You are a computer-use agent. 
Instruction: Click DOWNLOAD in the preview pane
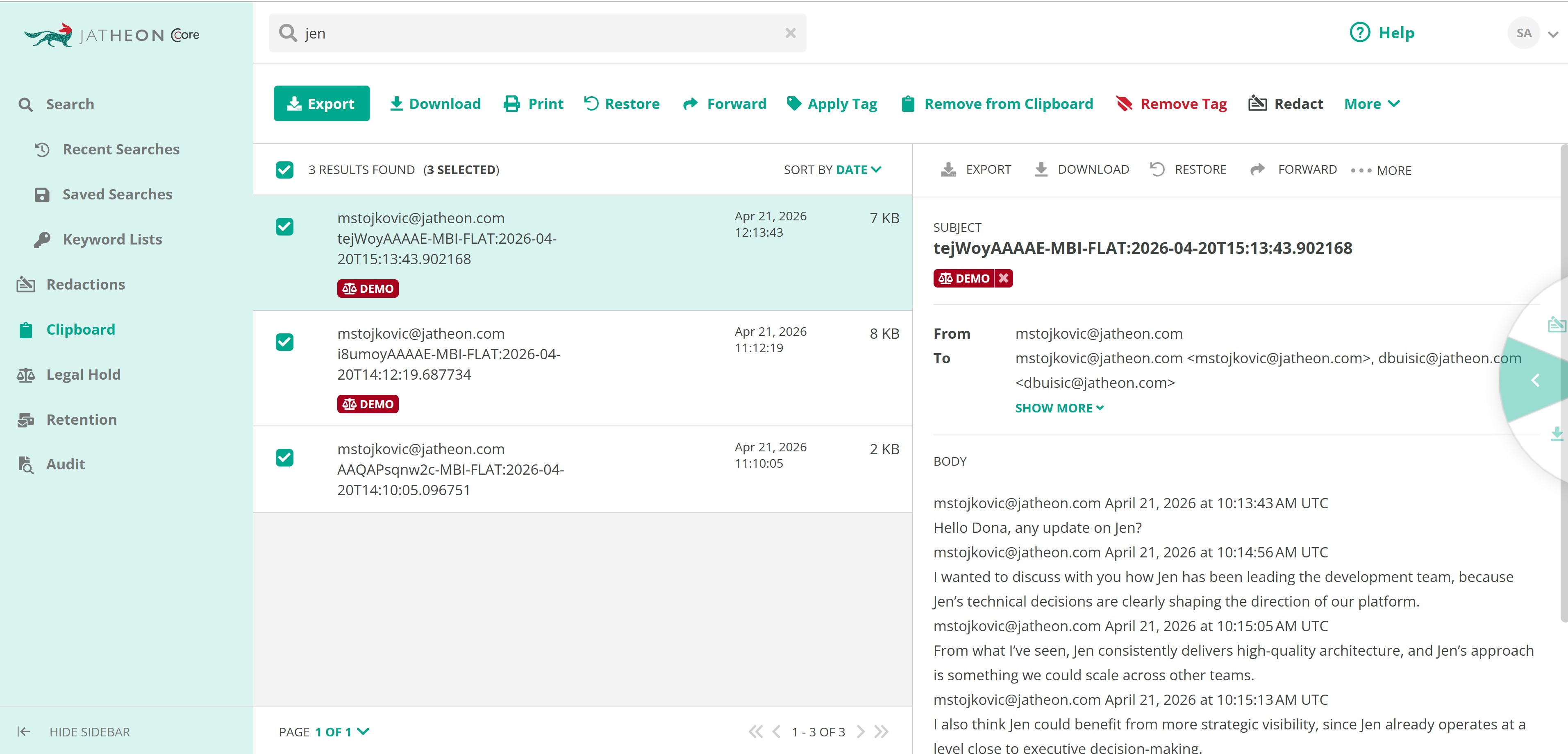click(x=1082, y=170)
